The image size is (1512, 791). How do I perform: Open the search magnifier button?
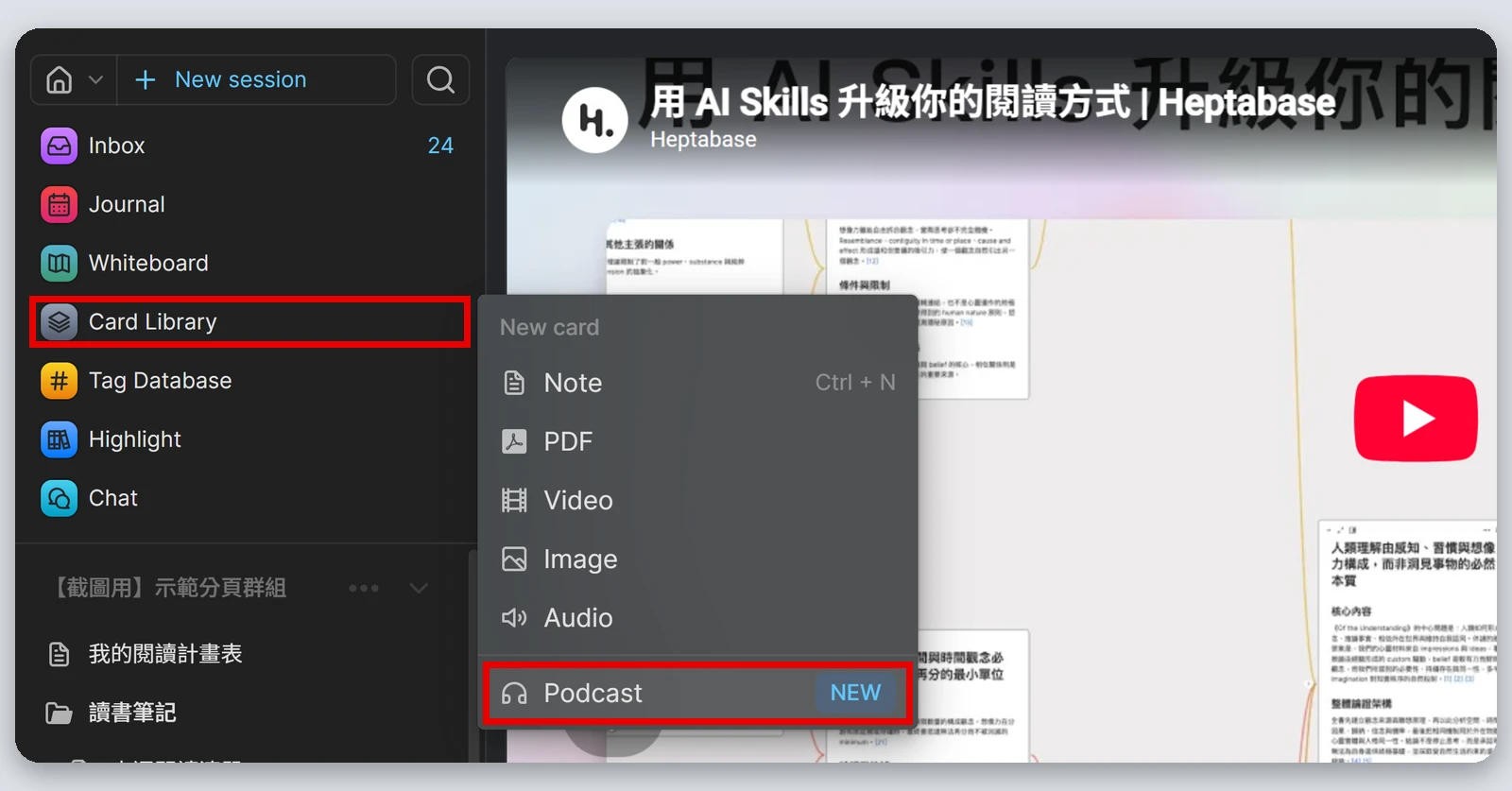440,79
